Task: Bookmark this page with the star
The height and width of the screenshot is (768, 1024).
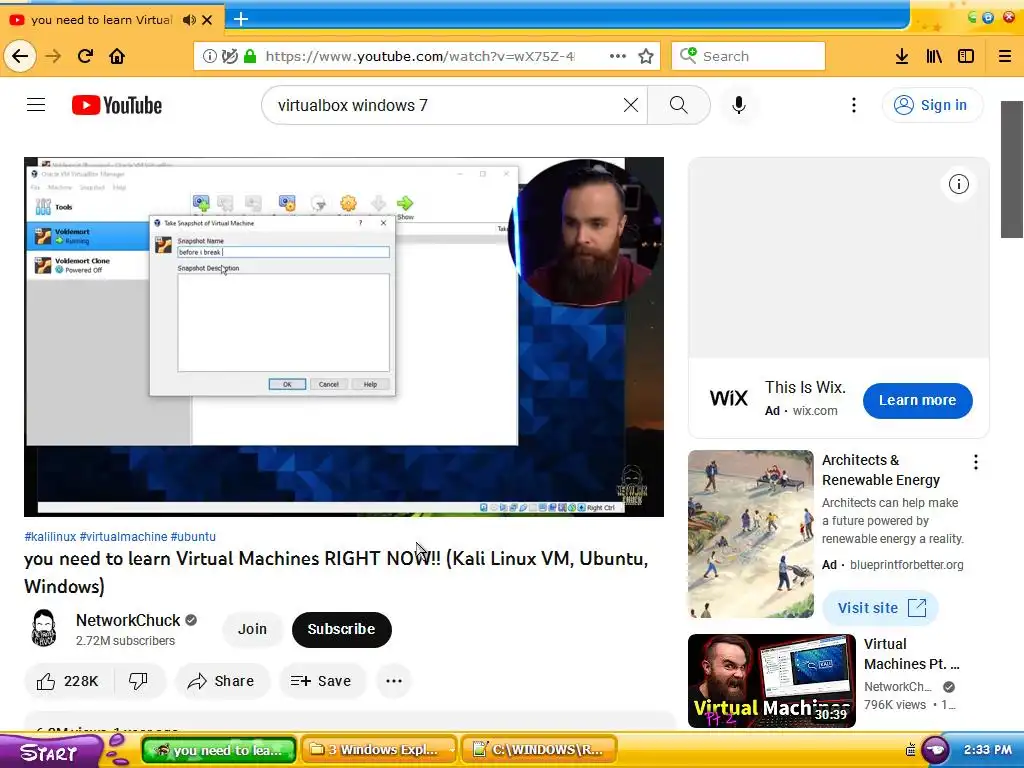Action: pos(646,56)
